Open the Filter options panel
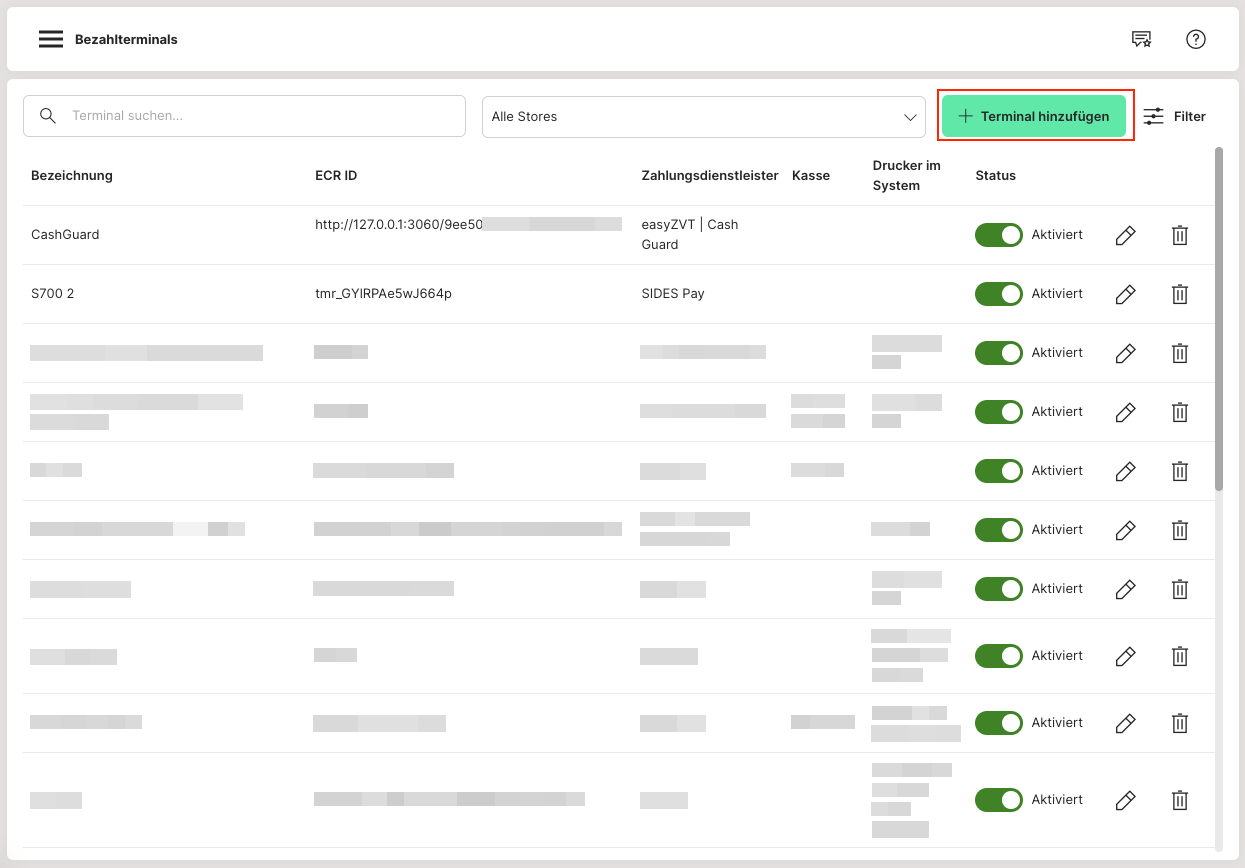The width and height of the screenshot is (1245, 868). (x=1174, y=116)
